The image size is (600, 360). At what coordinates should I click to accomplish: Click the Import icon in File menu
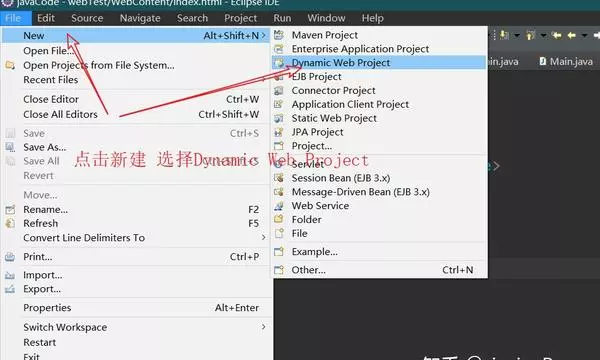[10, 275]
